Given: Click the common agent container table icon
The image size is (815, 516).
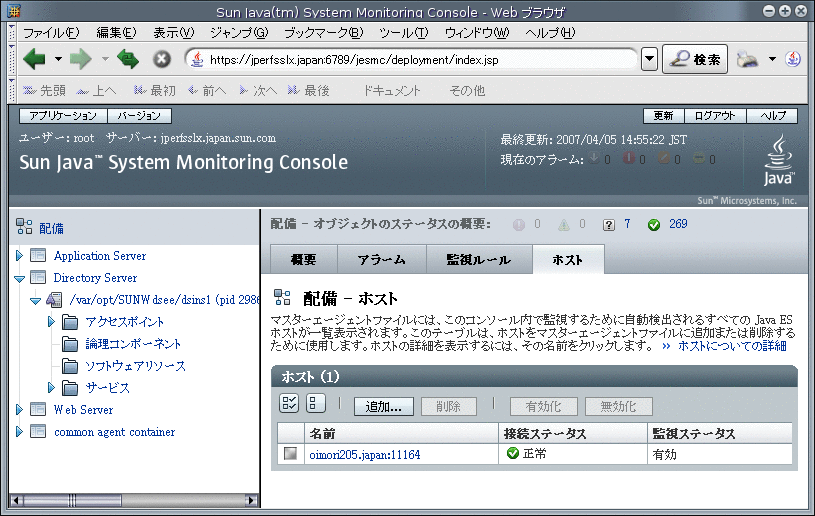Looking at the screenshot, I should click(x=38, y=431).
